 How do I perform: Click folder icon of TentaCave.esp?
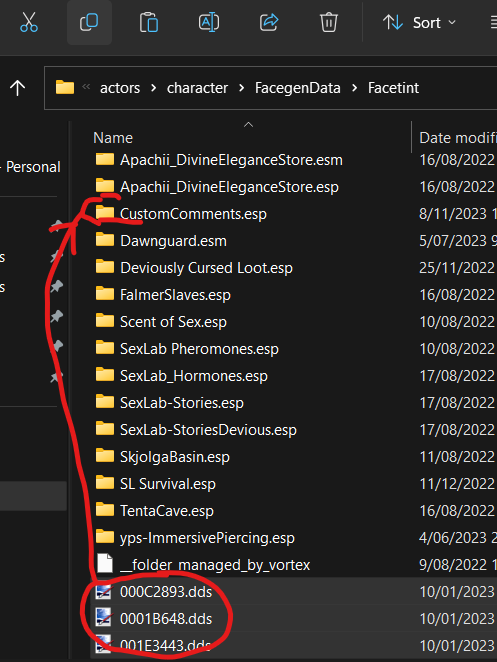tap(105, 510)
